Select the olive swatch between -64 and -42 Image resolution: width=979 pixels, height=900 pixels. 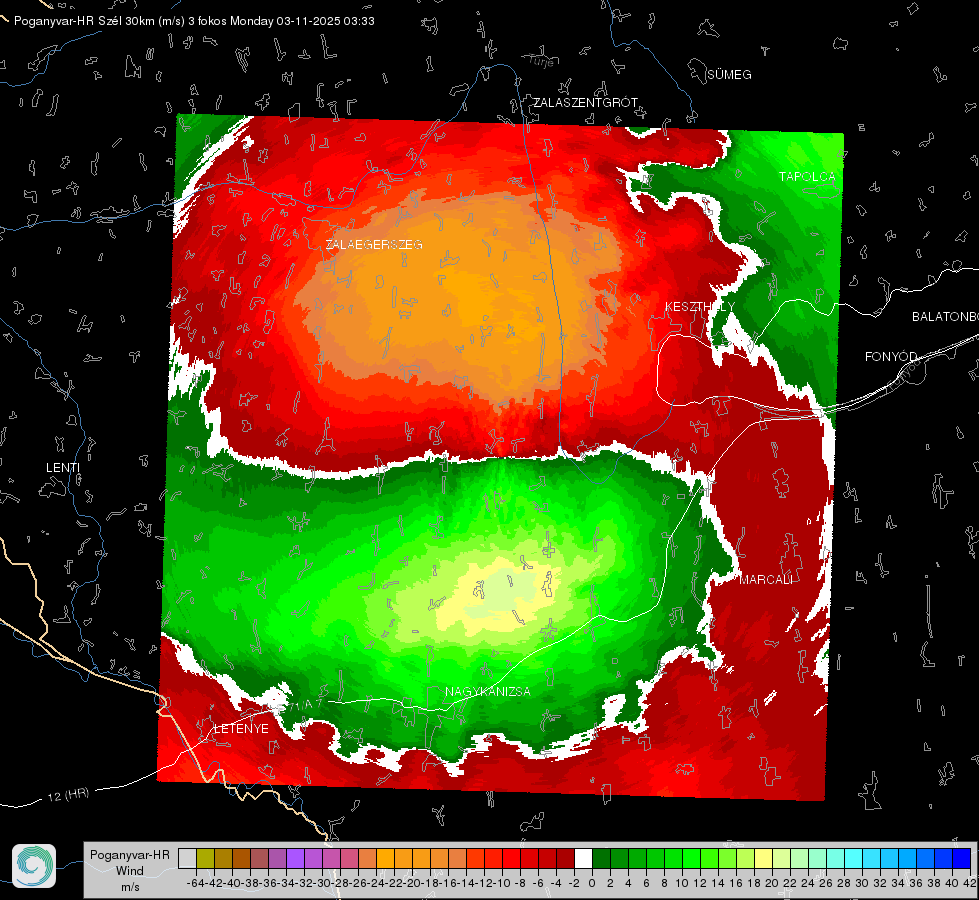click(205, 858)
